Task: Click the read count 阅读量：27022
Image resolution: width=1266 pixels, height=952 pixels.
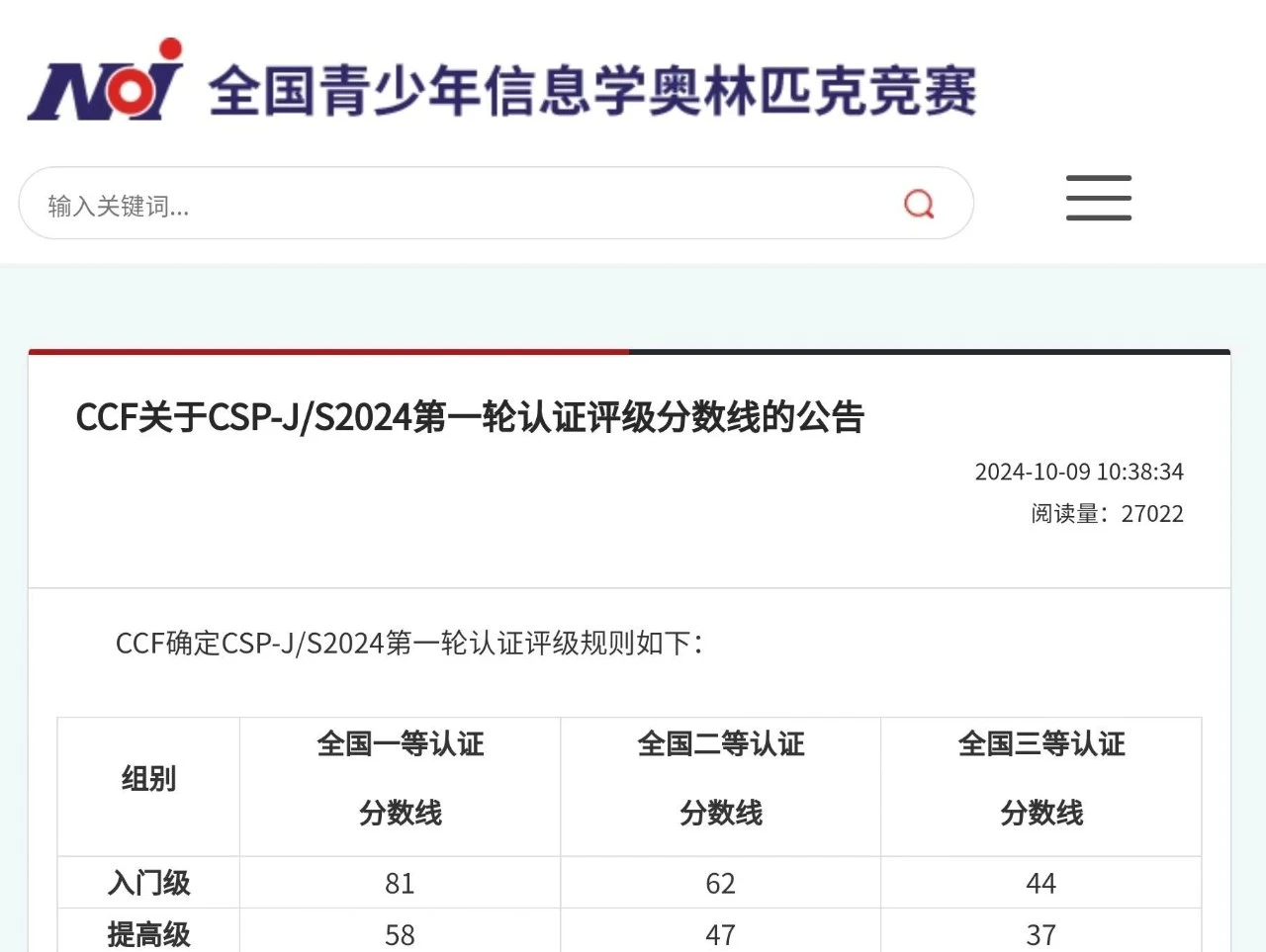Action: pos(1107,514)
